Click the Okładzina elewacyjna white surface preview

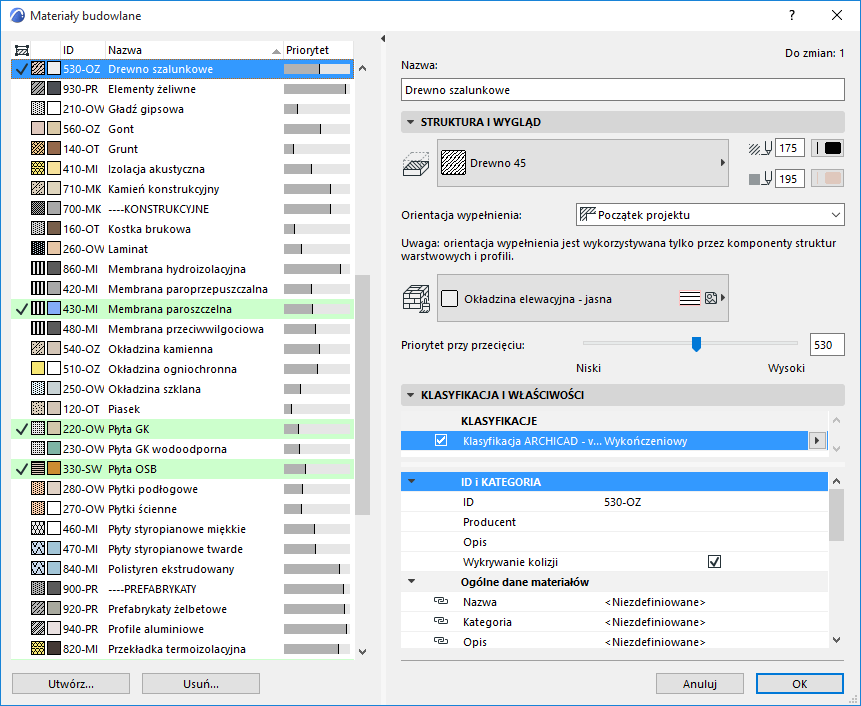click(449, 299)
